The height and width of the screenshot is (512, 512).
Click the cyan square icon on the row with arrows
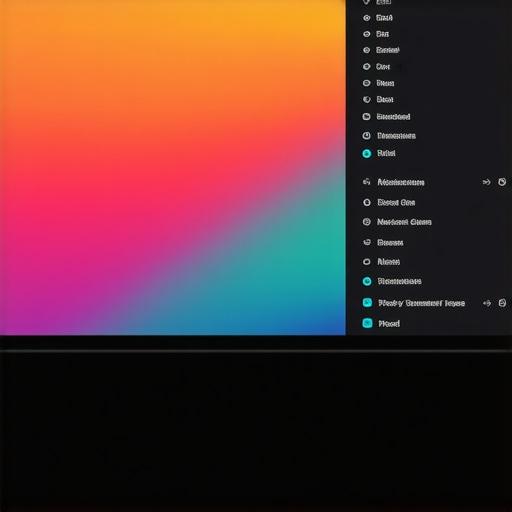coord(367,303)
